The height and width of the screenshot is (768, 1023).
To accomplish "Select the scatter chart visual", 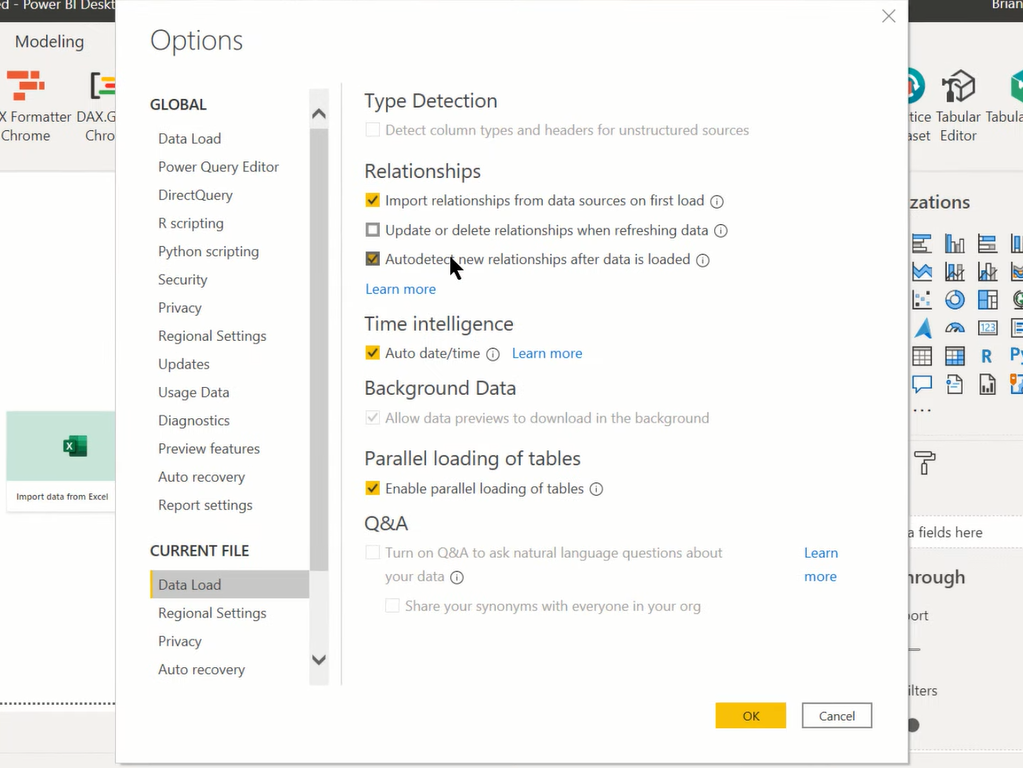I will tap(922, 300).
